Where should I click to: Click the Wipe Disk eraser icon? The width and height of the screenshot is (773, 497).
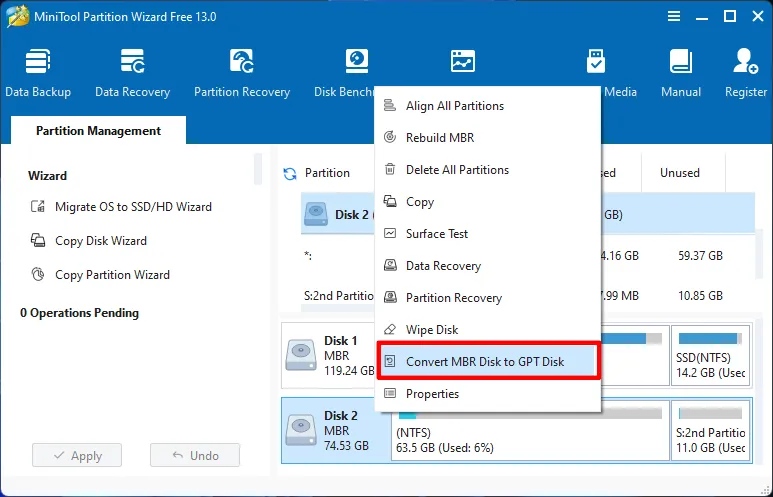(390, 329)
